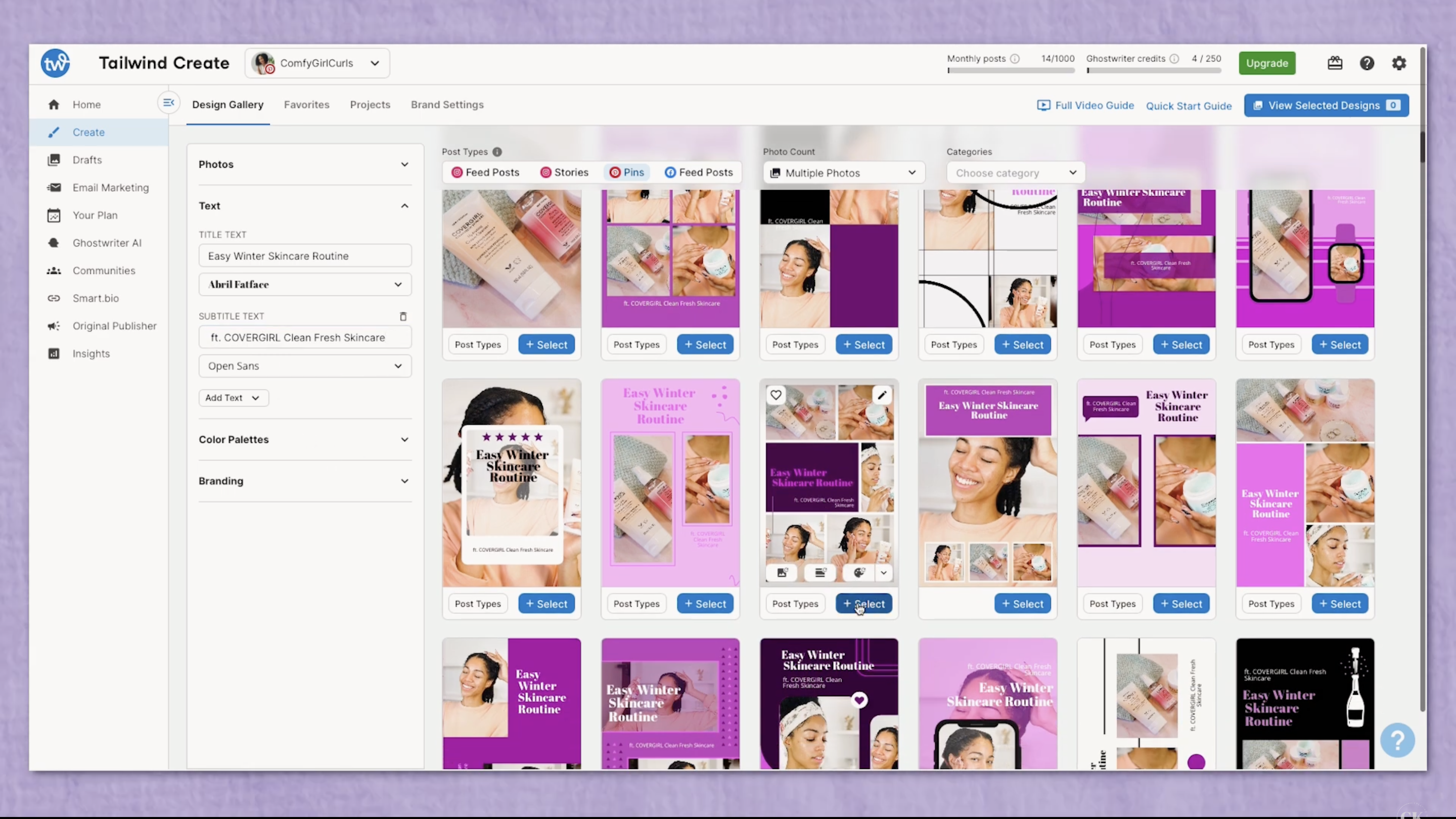Shuffle photos on the hovered design card
1456x819 pixels.
[x=782, y=573]
